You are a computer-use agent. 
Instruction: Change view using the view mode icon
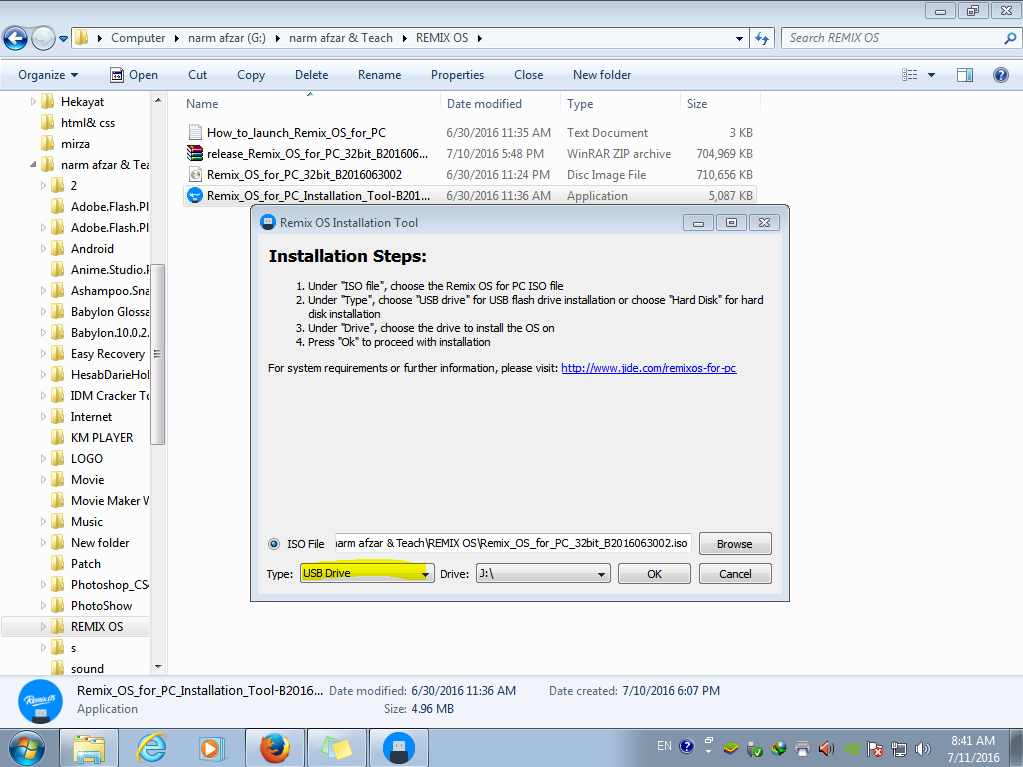click(x=909, y=75)
